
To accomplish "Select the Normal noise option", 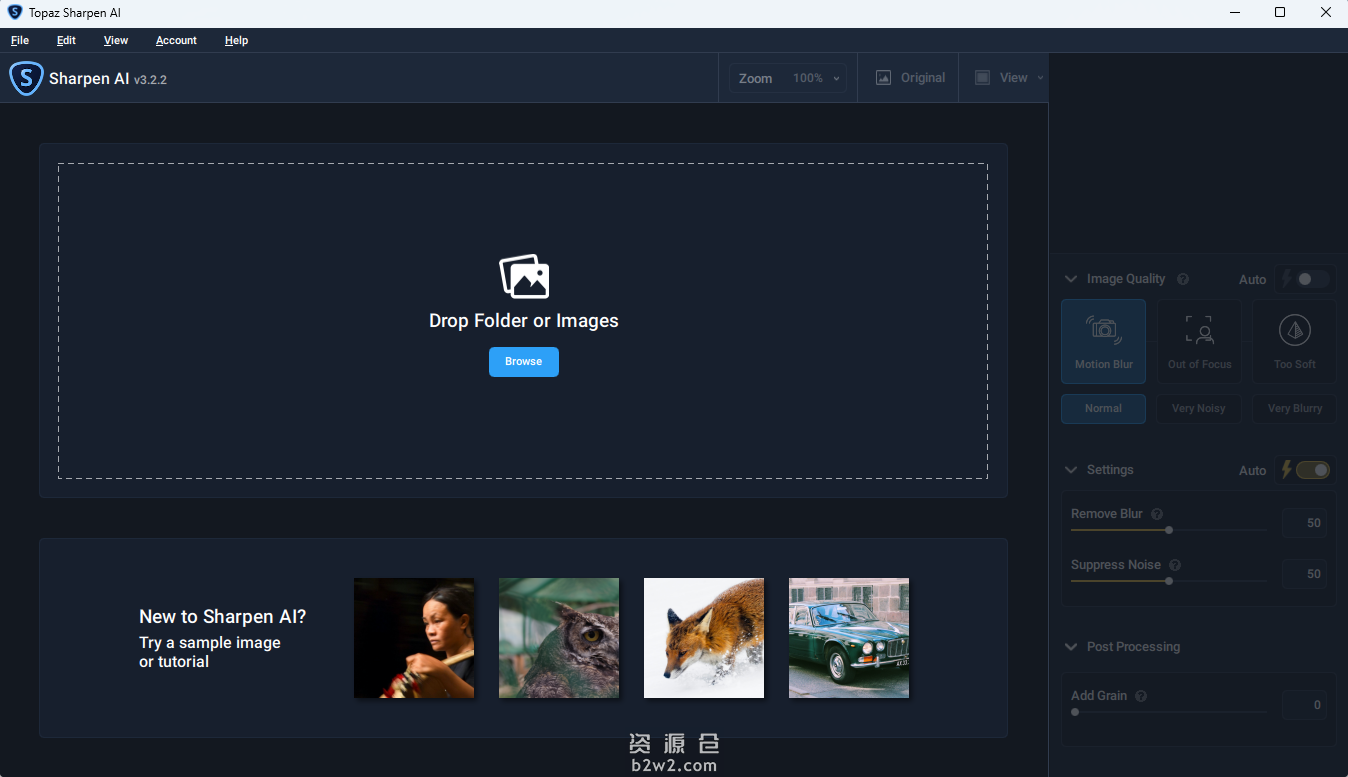I will click(1103, 408).
